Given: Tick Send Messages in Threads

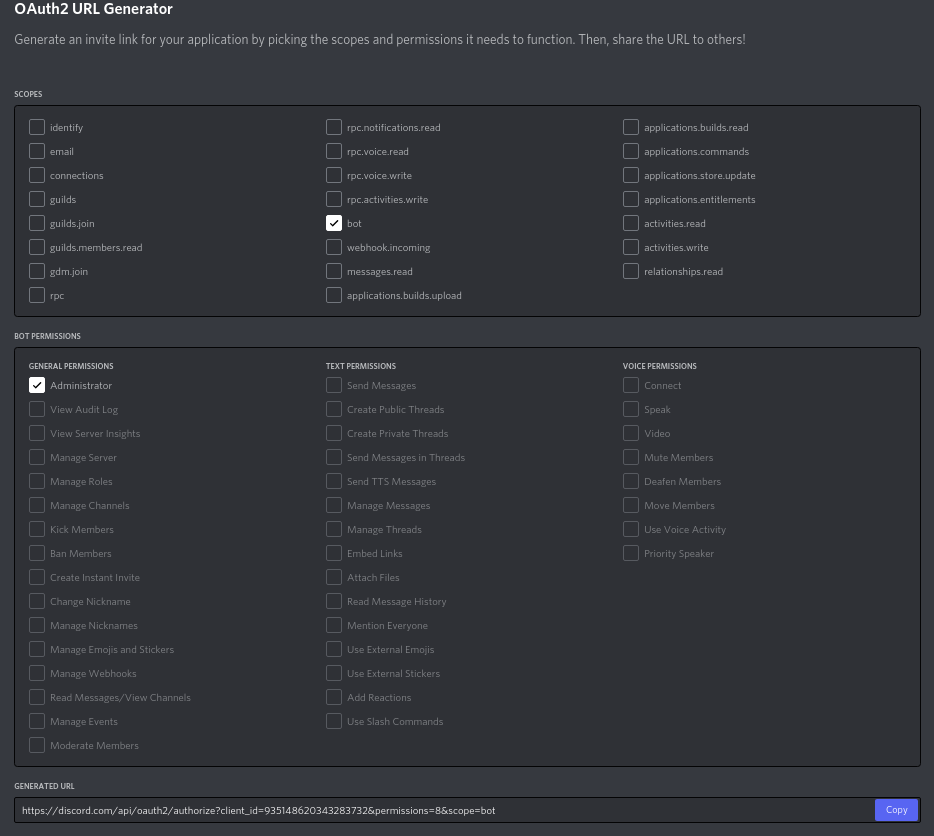Looking at the screenshot, I should [x=334, y=458].
